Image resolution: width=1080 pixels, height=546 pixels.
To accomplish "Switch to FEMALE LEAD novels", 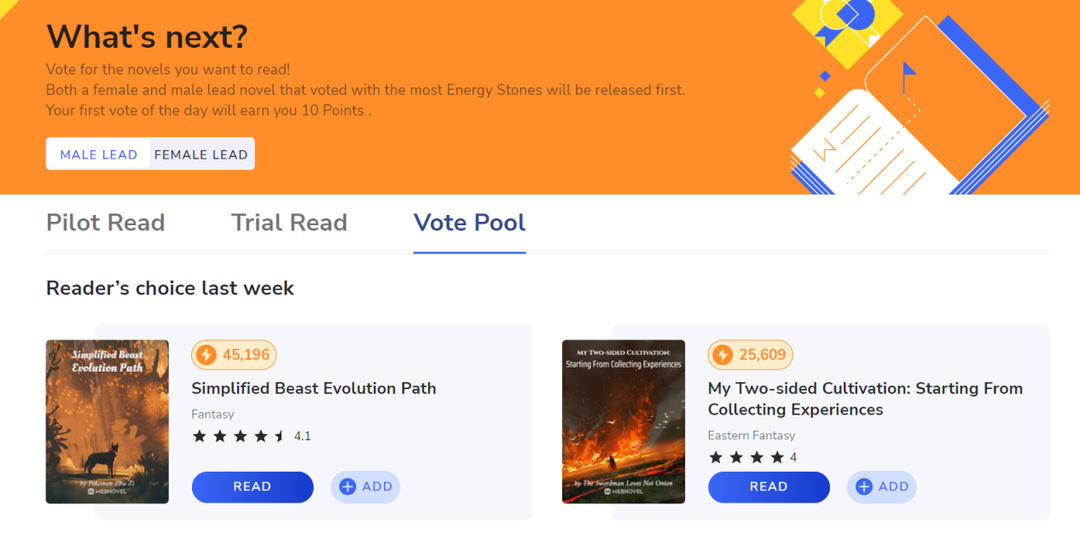I will click(x=201, y=154).
